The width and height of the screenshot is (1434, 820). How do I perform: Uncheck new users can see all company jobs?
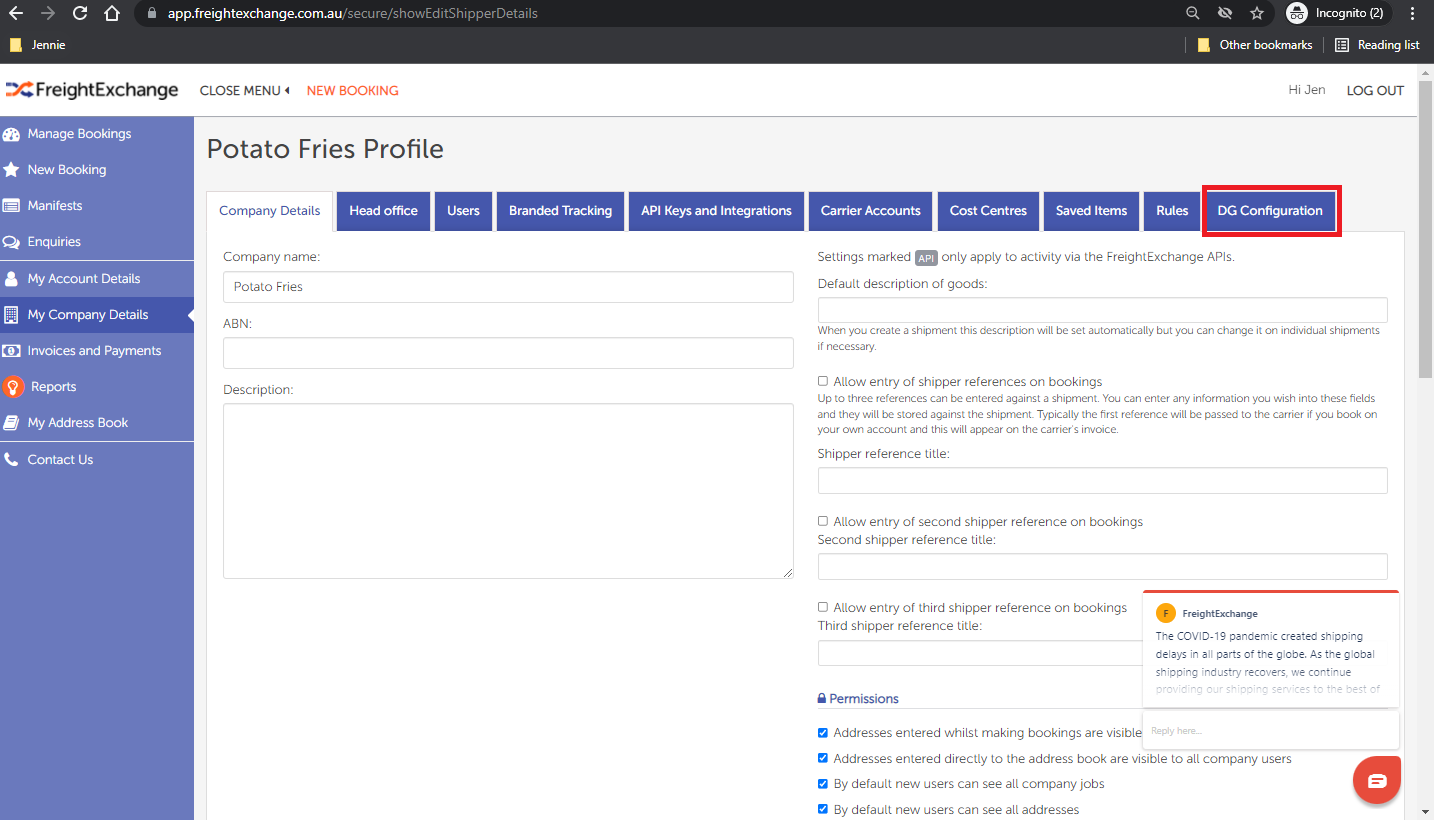823,784
